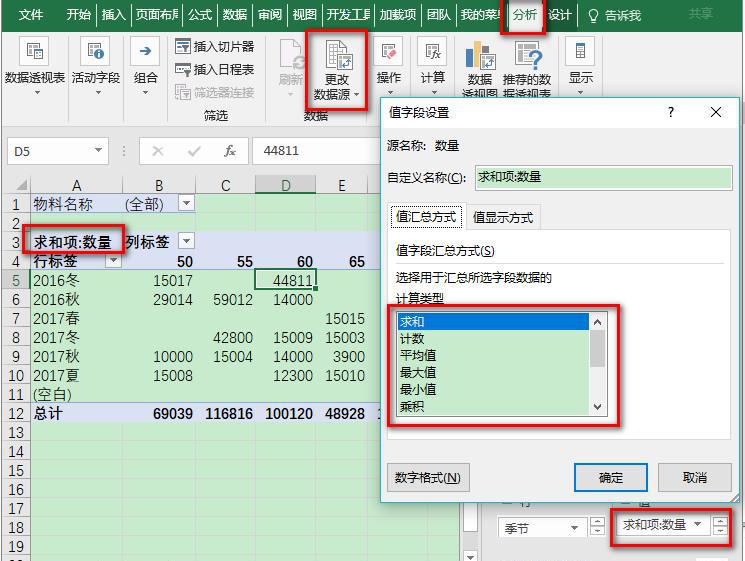Close the 值字段设置 dialog
Screen dimensions: 745x561
tap(716, 113)
